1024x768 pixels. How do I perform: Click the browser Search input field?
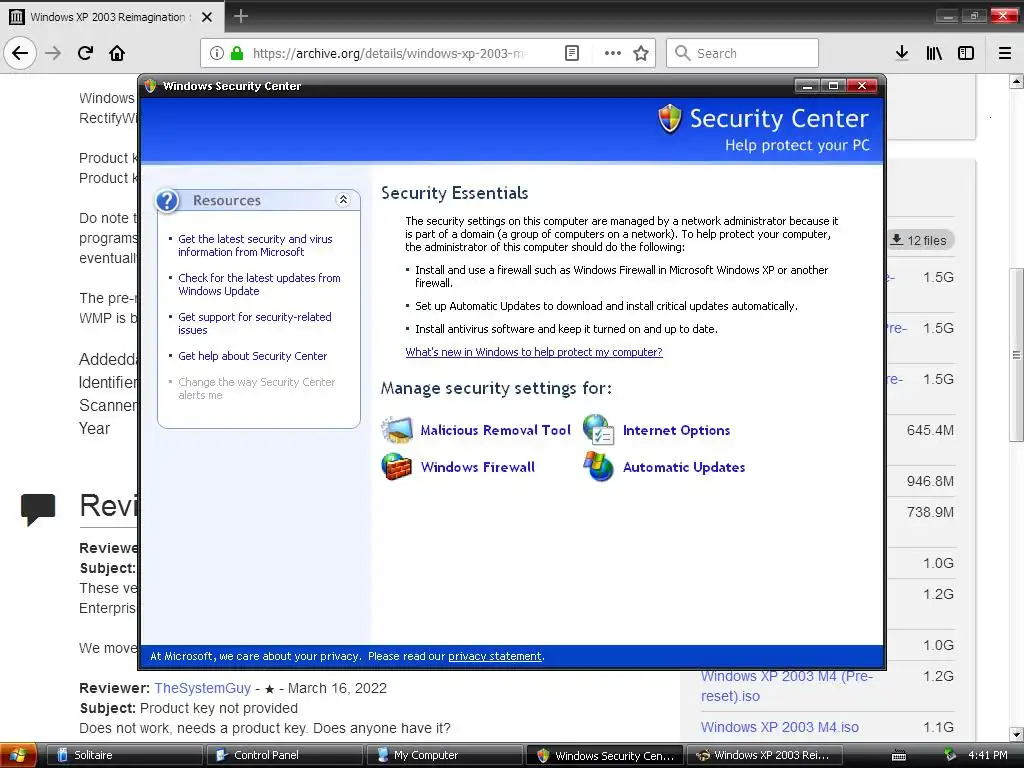click(x=742, y=53)
